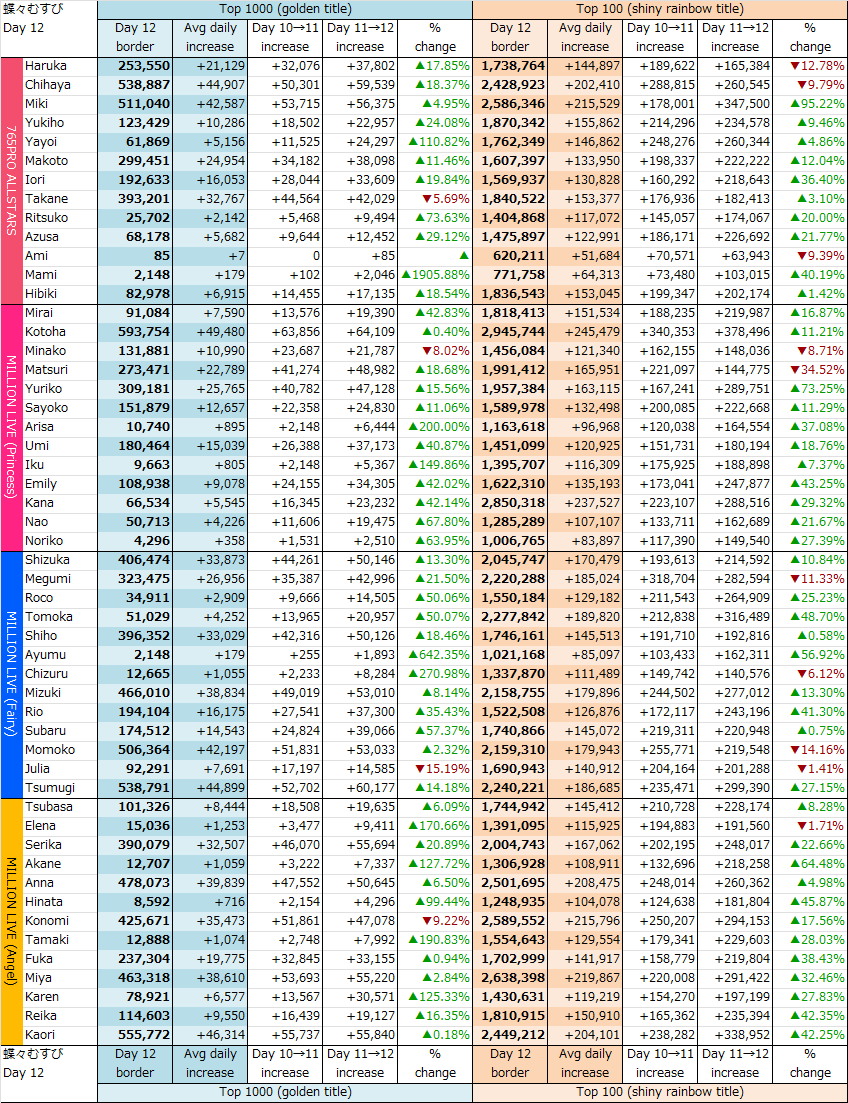Select the 765PRO ALLSTARS group label
The width and height of the screenshot is (848, 1103).
11,180
